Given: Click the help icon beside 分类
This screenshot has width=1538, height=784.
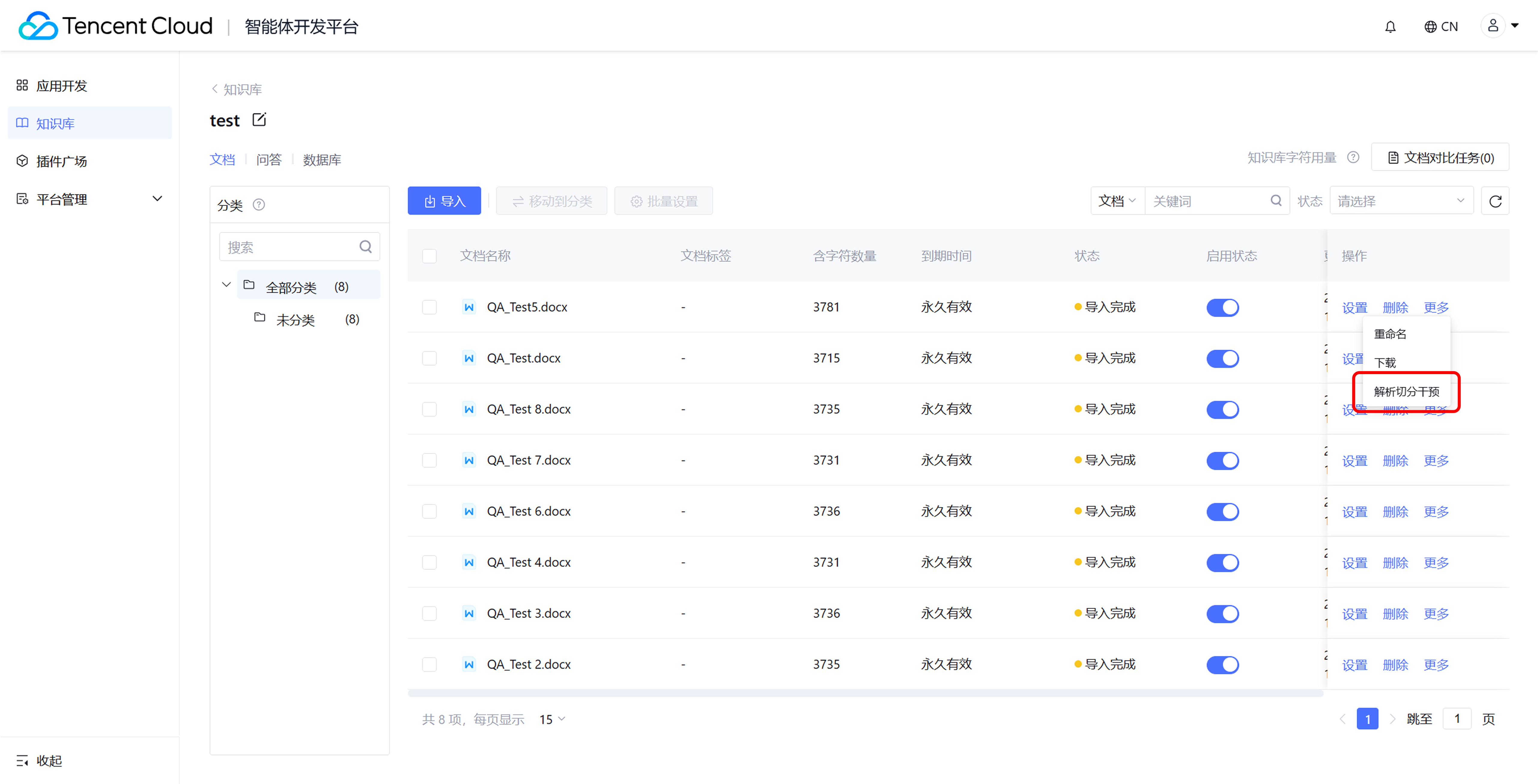Looking at the screenshot, I should point(259,205).
